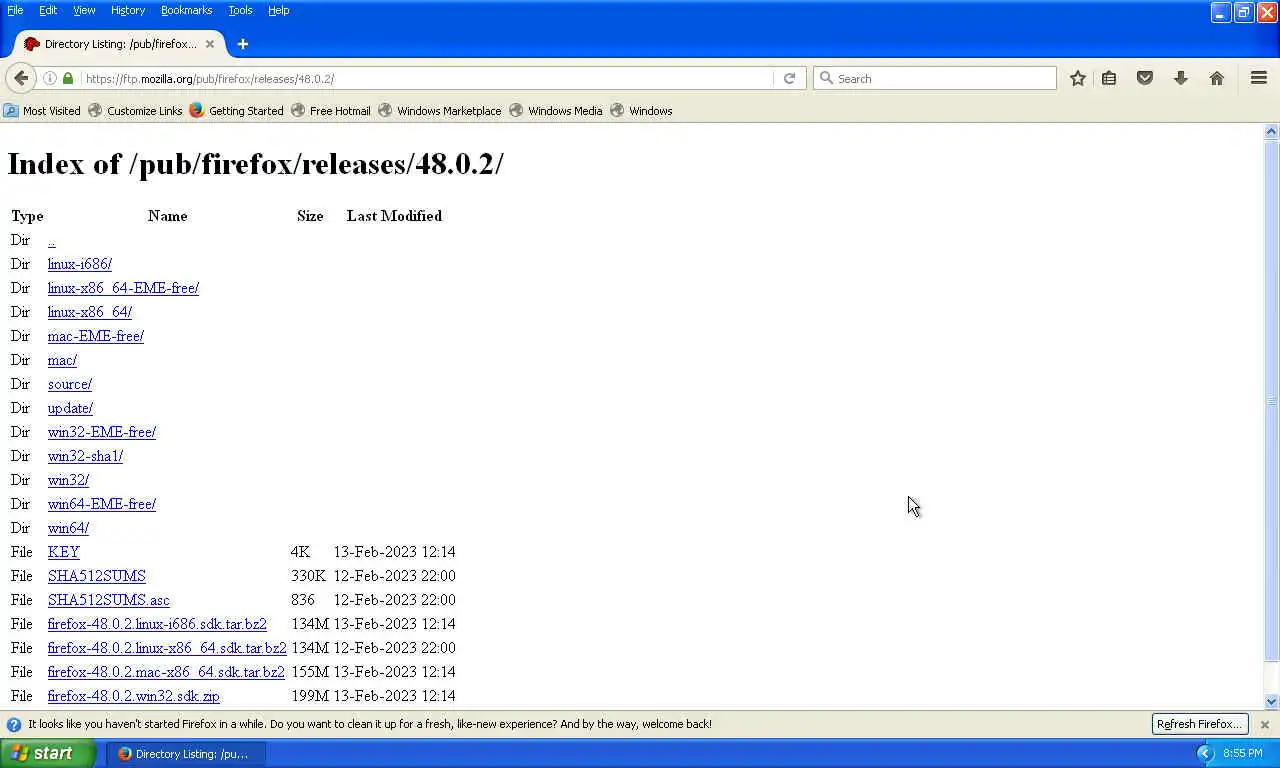Open Windows Media bookmark
The height and width of the screenshot is (768, 1280).
pos(556,111)
